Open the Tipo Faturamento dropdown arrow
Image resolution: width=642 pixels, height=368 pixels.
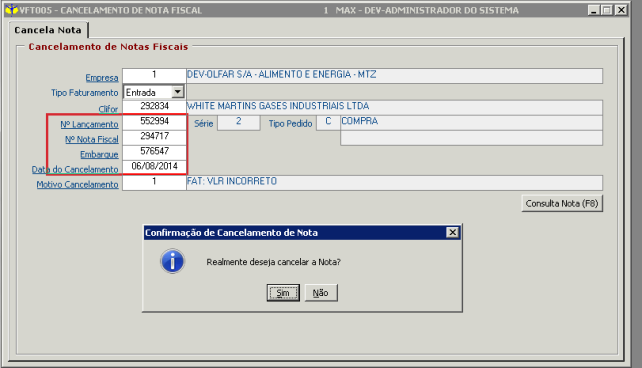(178, 92)
